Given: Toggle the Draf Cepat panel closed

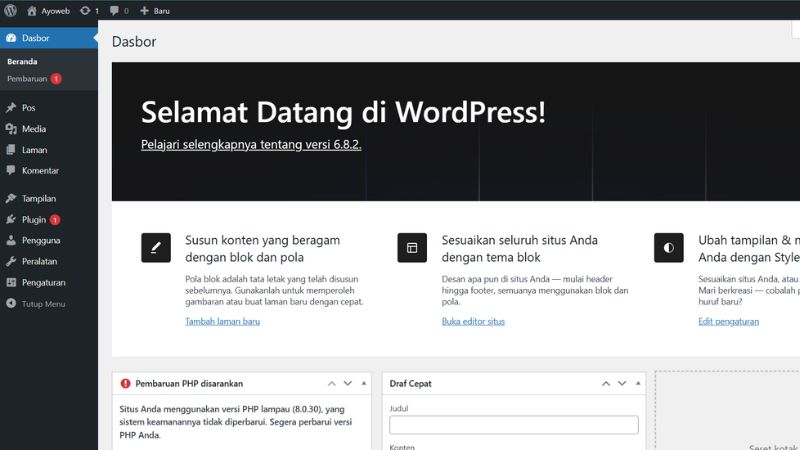Looking at the screenshot, I should (x=638, y=383).
